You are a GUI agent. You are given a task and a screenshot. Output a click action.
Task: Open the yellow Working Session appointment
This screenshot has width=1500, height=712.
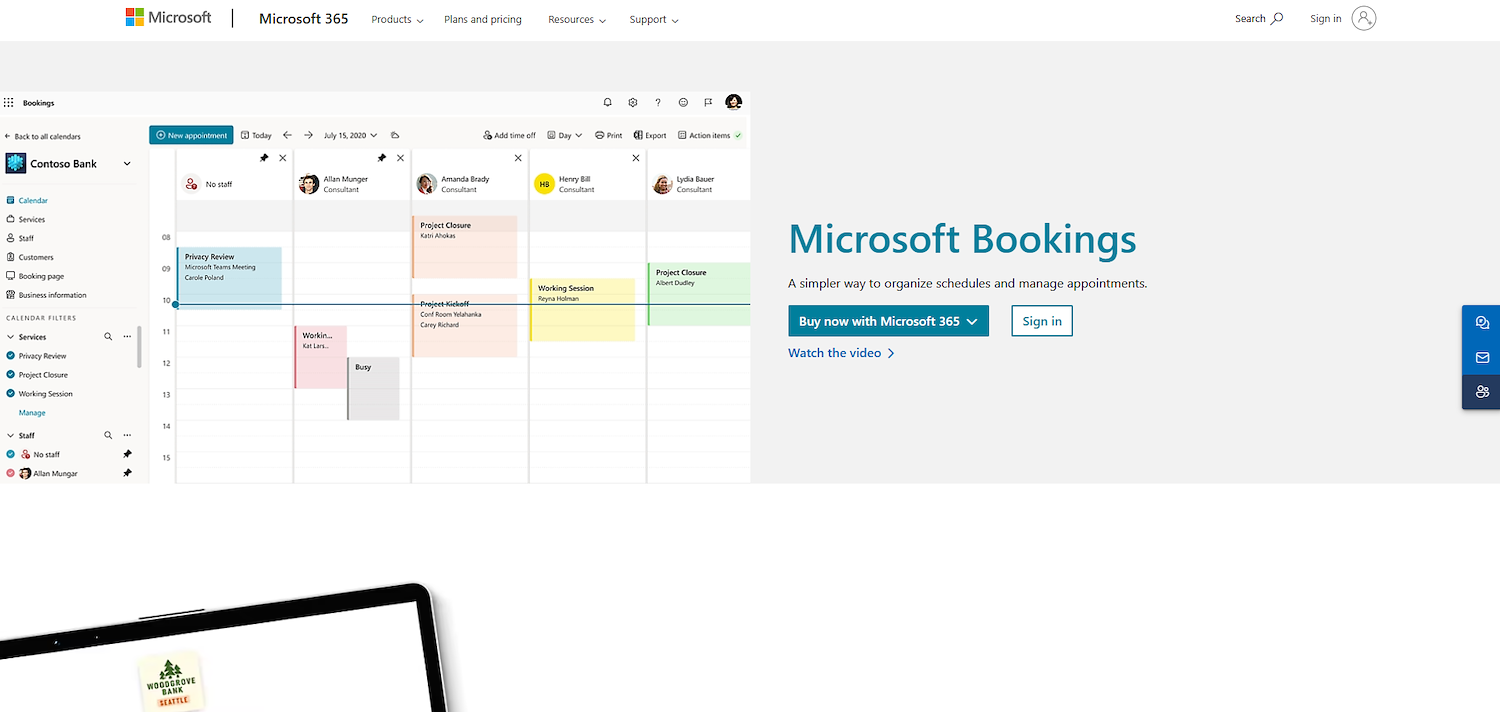tap(582, 310)
